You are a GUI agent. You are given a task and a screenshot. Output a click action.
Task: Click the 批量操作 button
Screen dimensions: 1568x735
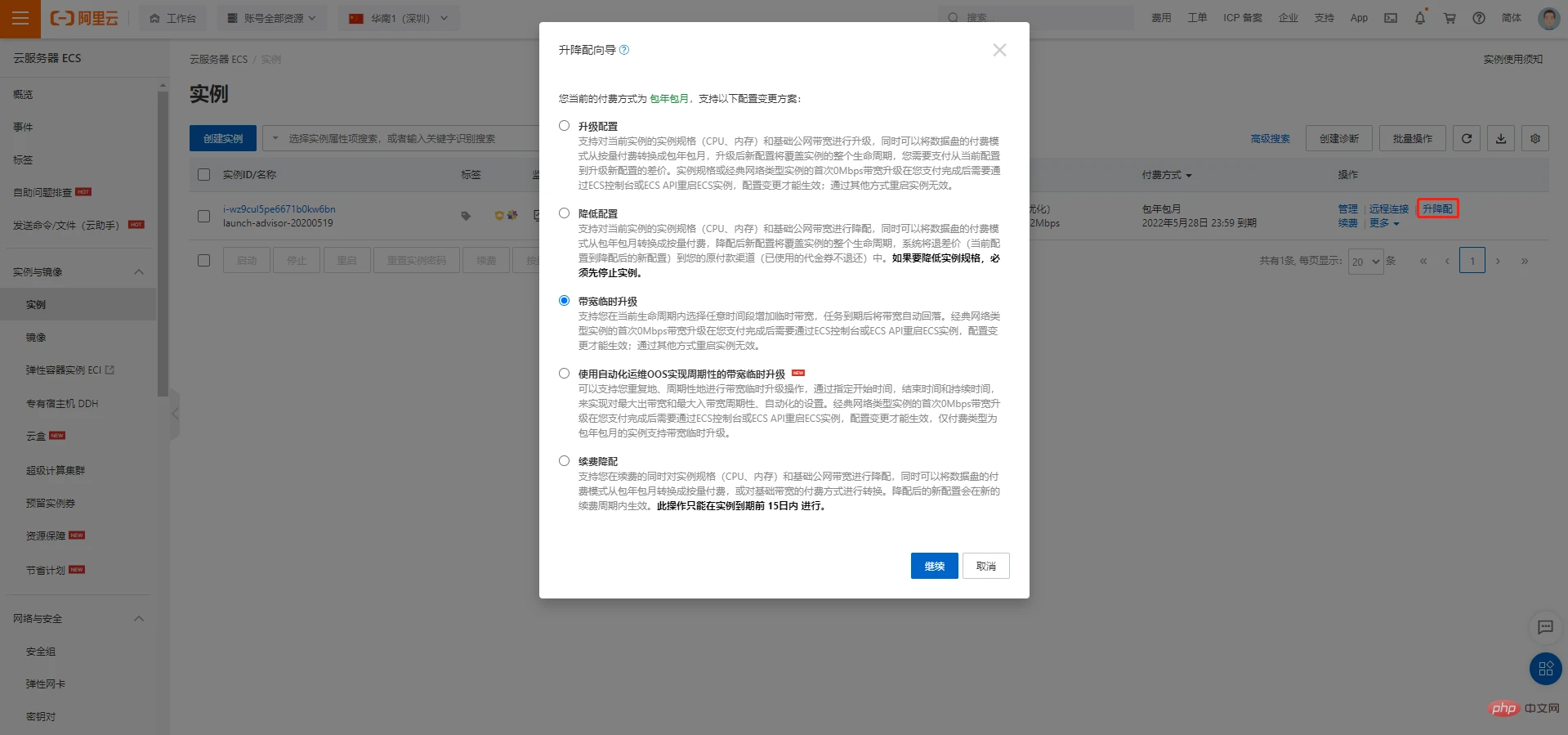click(1413, 138)
